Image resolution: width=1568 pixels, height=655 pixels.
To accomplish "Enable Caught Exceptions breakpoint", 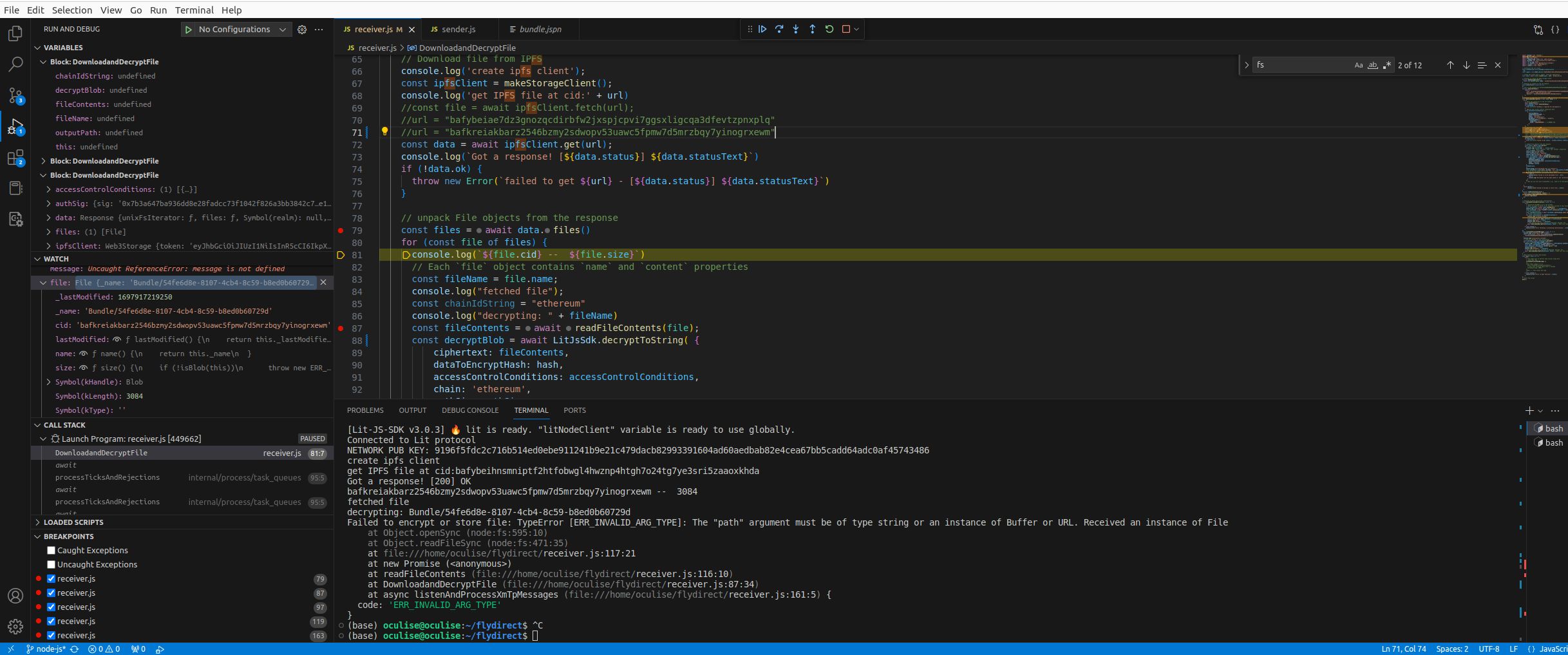I will click(51, 550).
